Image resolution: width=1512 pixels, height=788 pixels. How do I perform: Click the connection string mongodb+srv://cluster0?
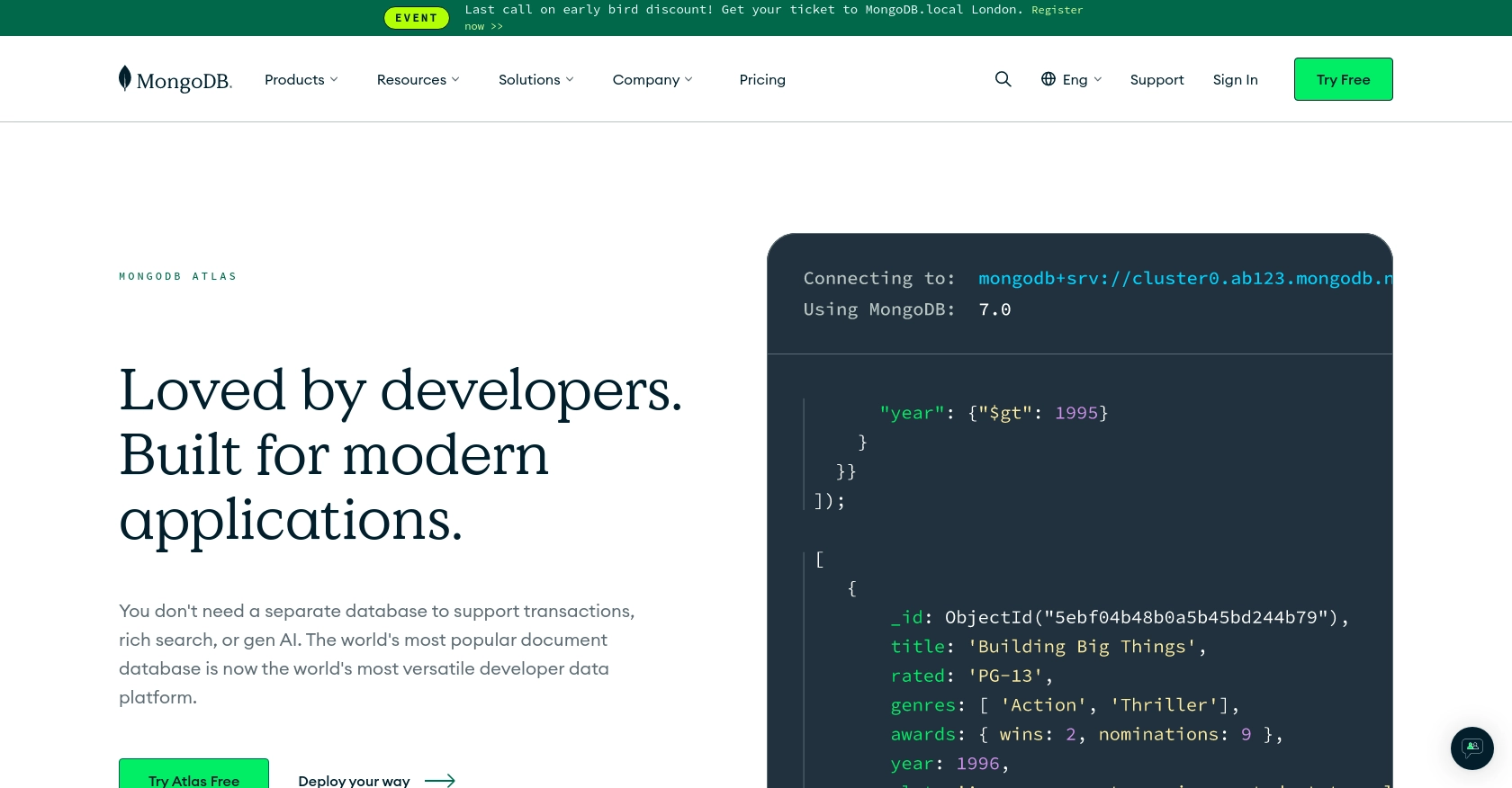point(1185,278)
